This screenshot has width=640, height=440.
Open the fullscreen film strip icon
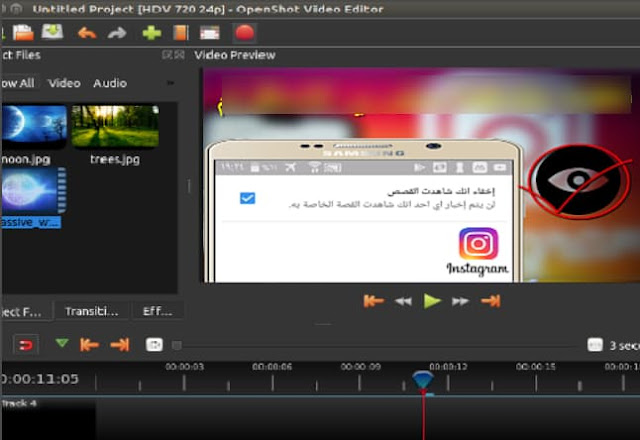pyautogui.click(x=210, y=33)
